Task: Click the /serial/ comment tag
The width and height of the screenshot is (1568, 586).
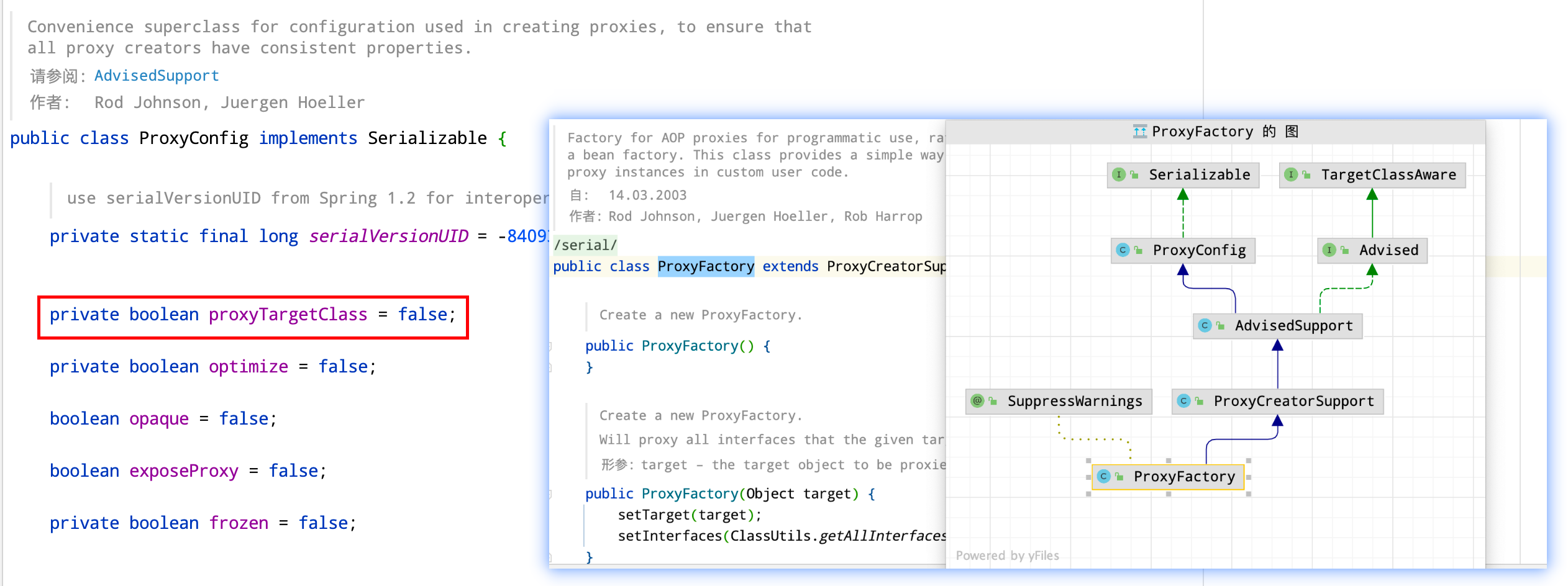Action: point(585,245)
